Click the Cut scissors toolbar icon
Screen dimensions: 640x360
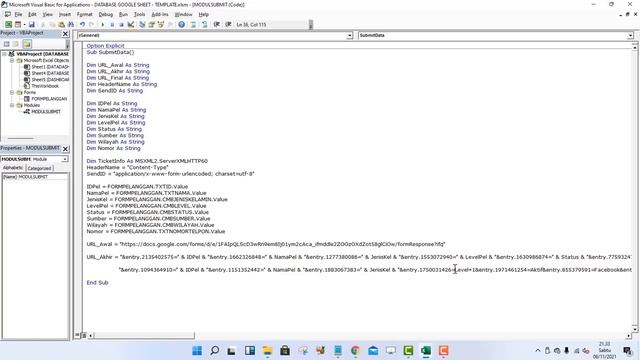click(x=43, y=24)
